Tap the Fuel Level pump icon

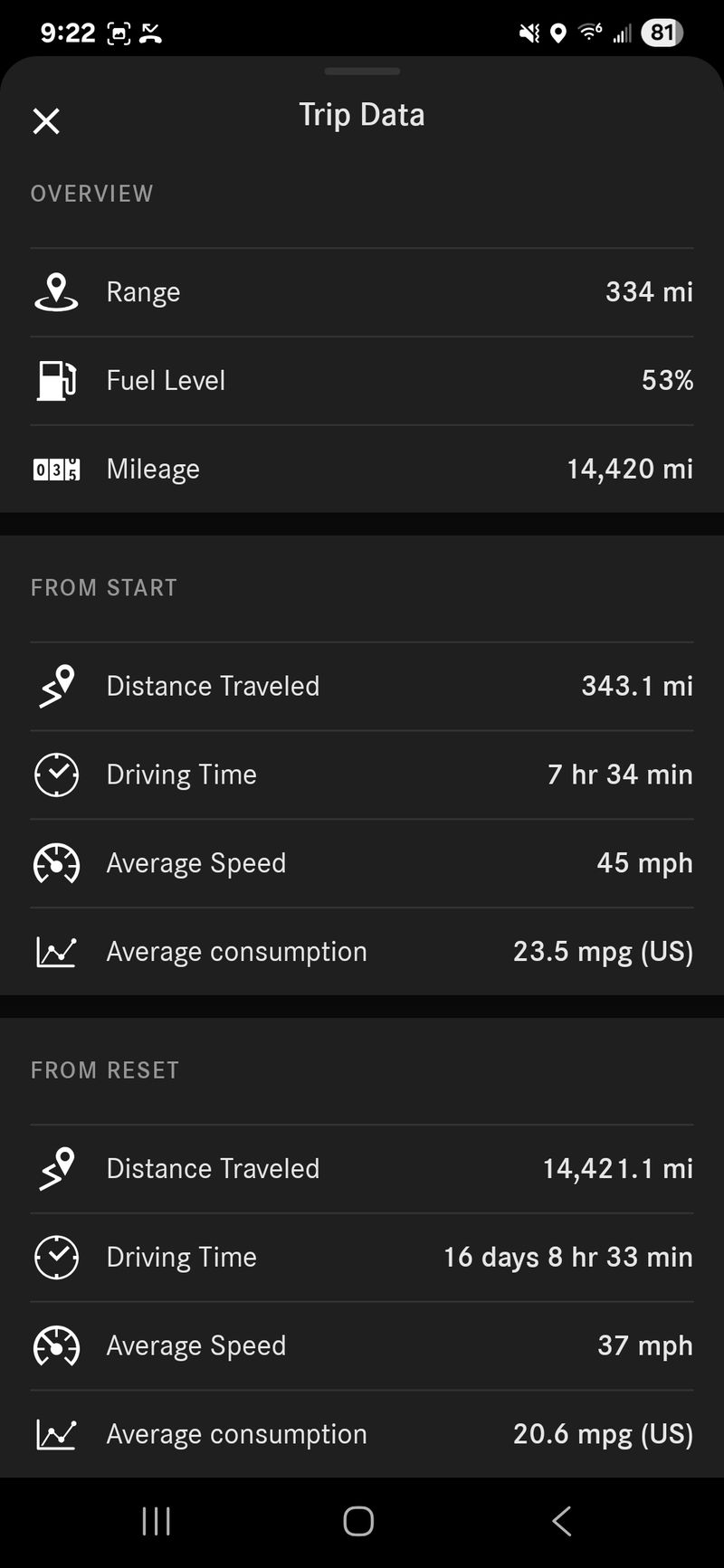56,380
